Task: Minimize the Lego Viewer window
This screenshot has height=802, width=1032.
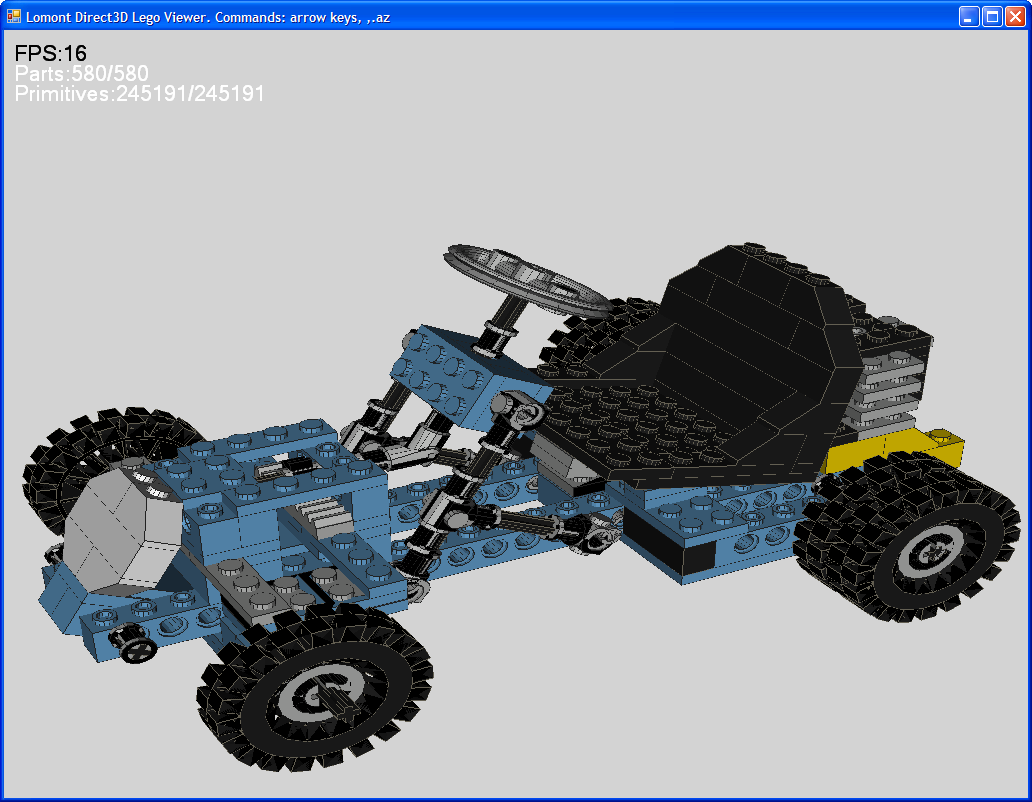Action: click(969, 17)
